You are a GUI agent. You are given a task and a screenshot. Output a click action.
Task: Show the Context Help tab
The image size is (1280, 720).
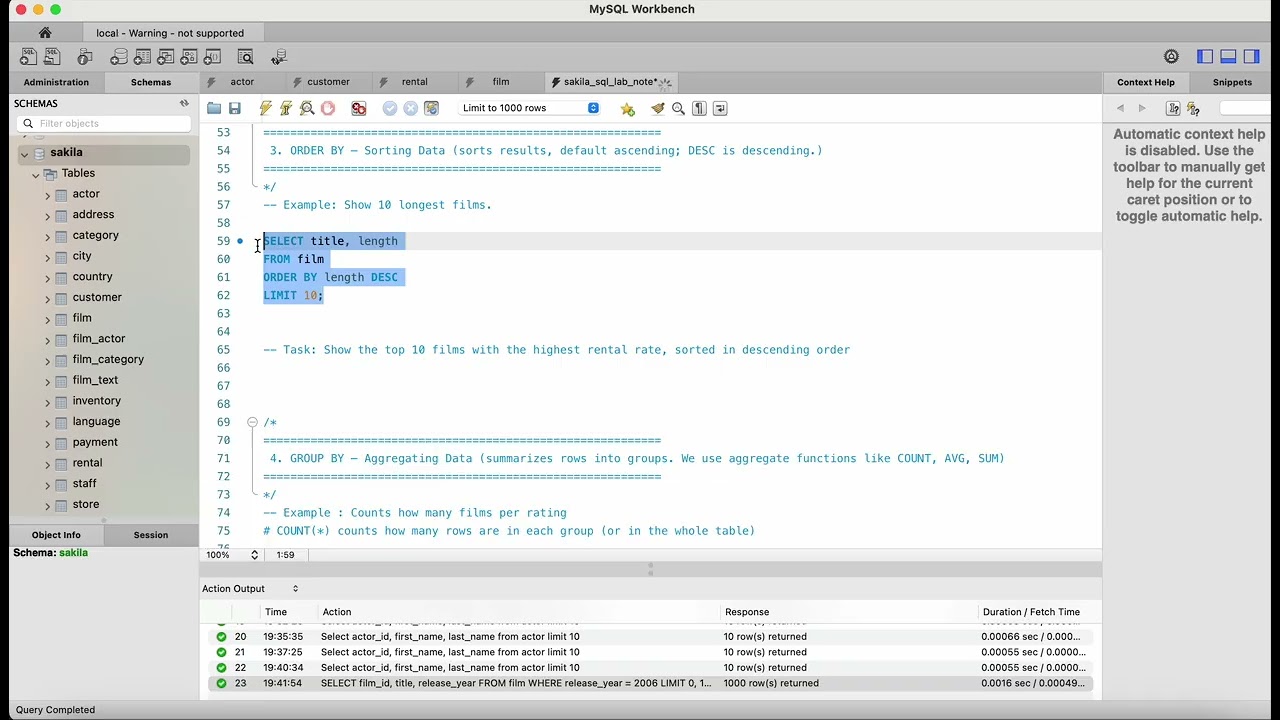(1146, 82)
